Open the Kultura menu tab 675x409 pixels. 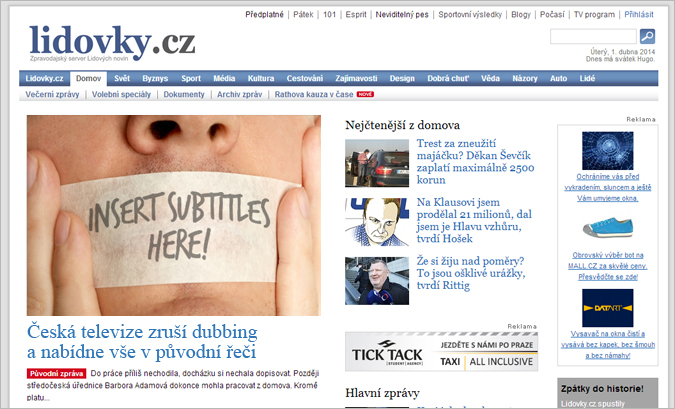(x=261, y=78)
